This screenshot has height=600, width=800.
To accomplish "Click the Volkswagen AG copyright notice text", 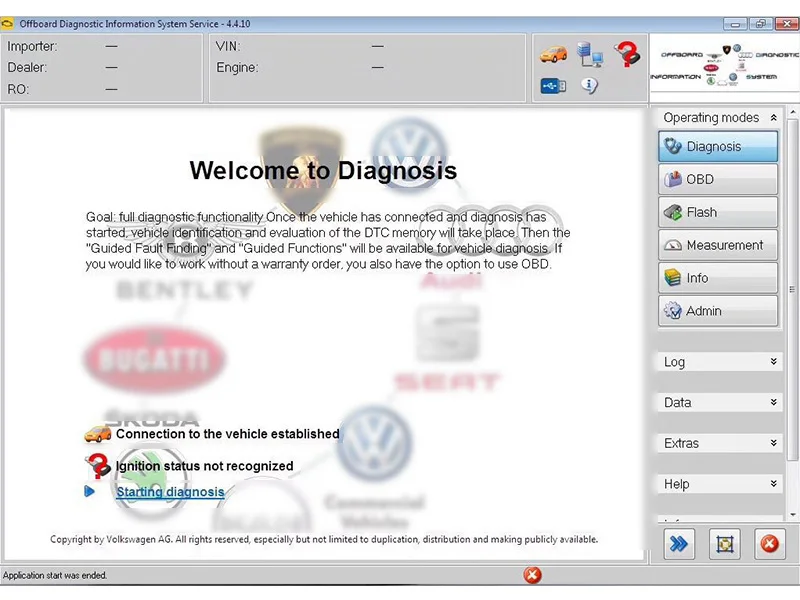I will coord(324,539).
